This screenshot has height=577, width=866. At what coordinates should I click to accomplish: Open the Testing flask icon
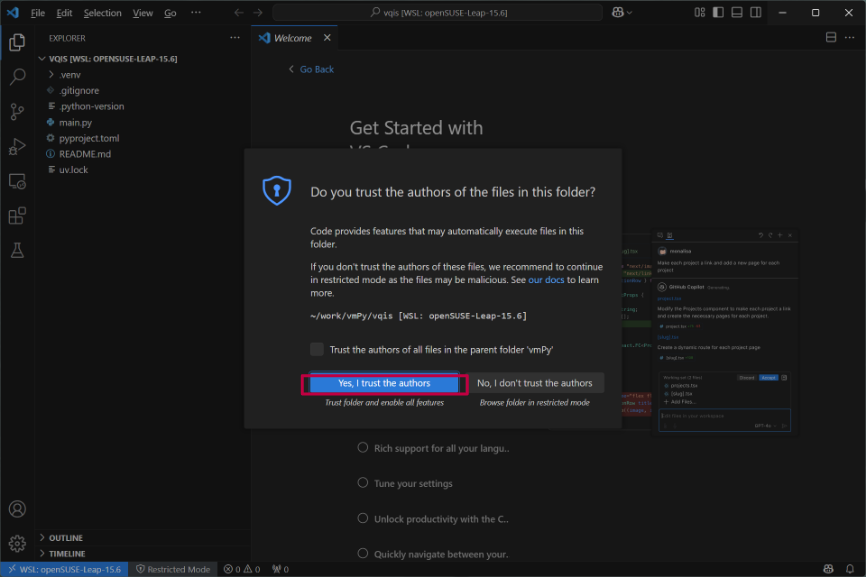click(17, 251)
